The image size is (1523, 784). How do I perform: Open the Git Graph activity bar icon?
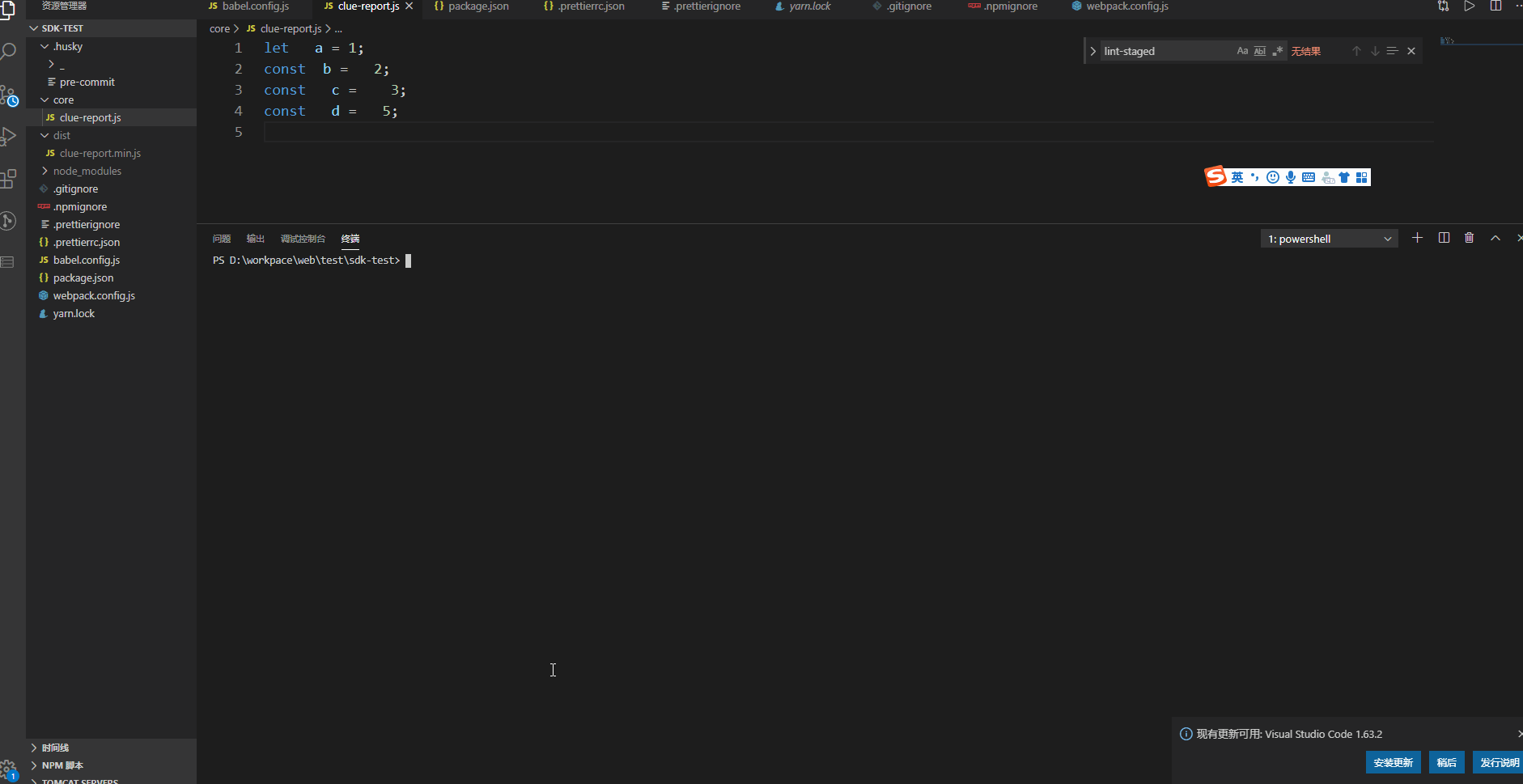pyautogui.click(x=8, y=221)
